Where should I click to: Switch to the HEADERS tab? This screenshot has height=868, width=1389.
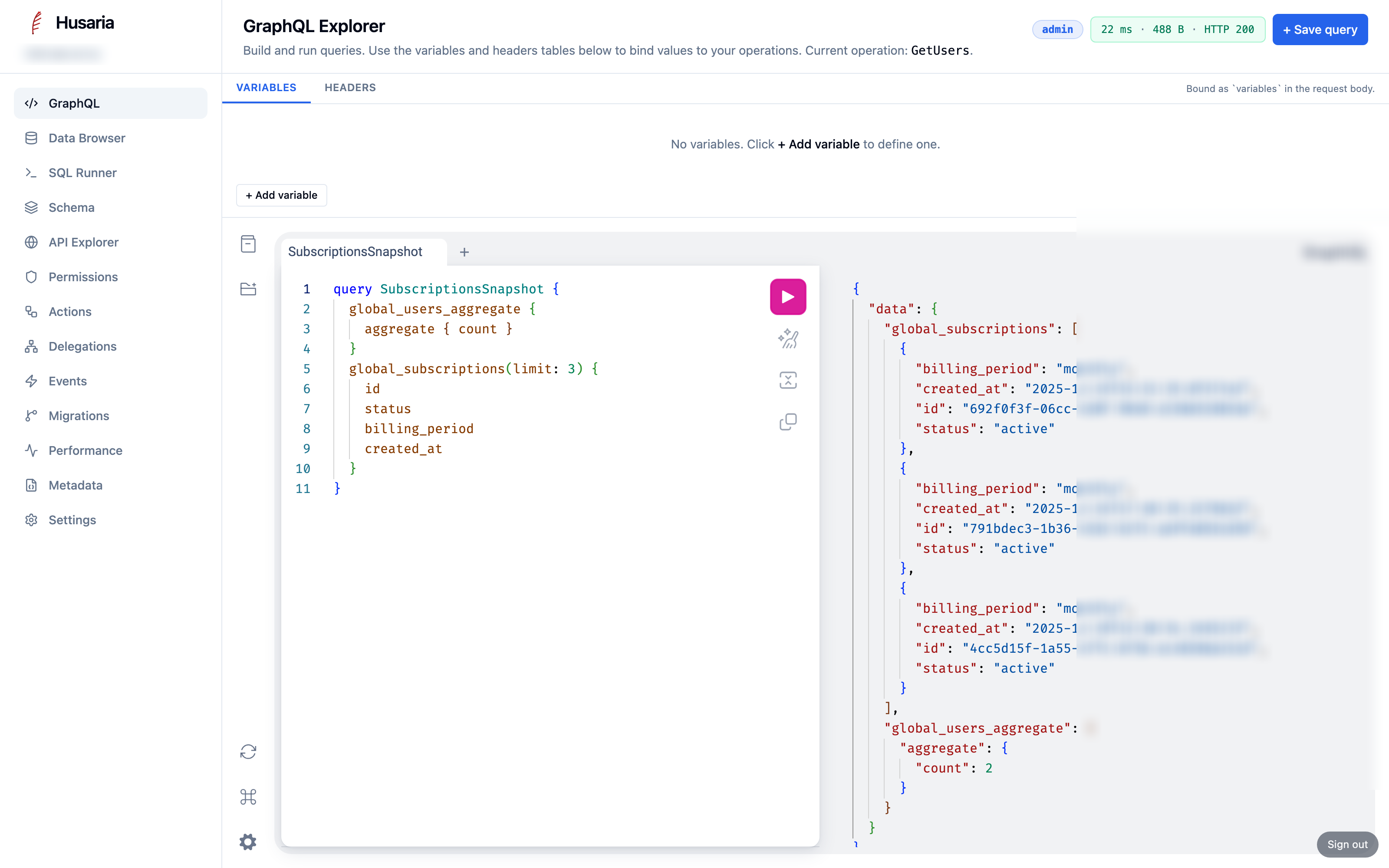click(350, 88)
